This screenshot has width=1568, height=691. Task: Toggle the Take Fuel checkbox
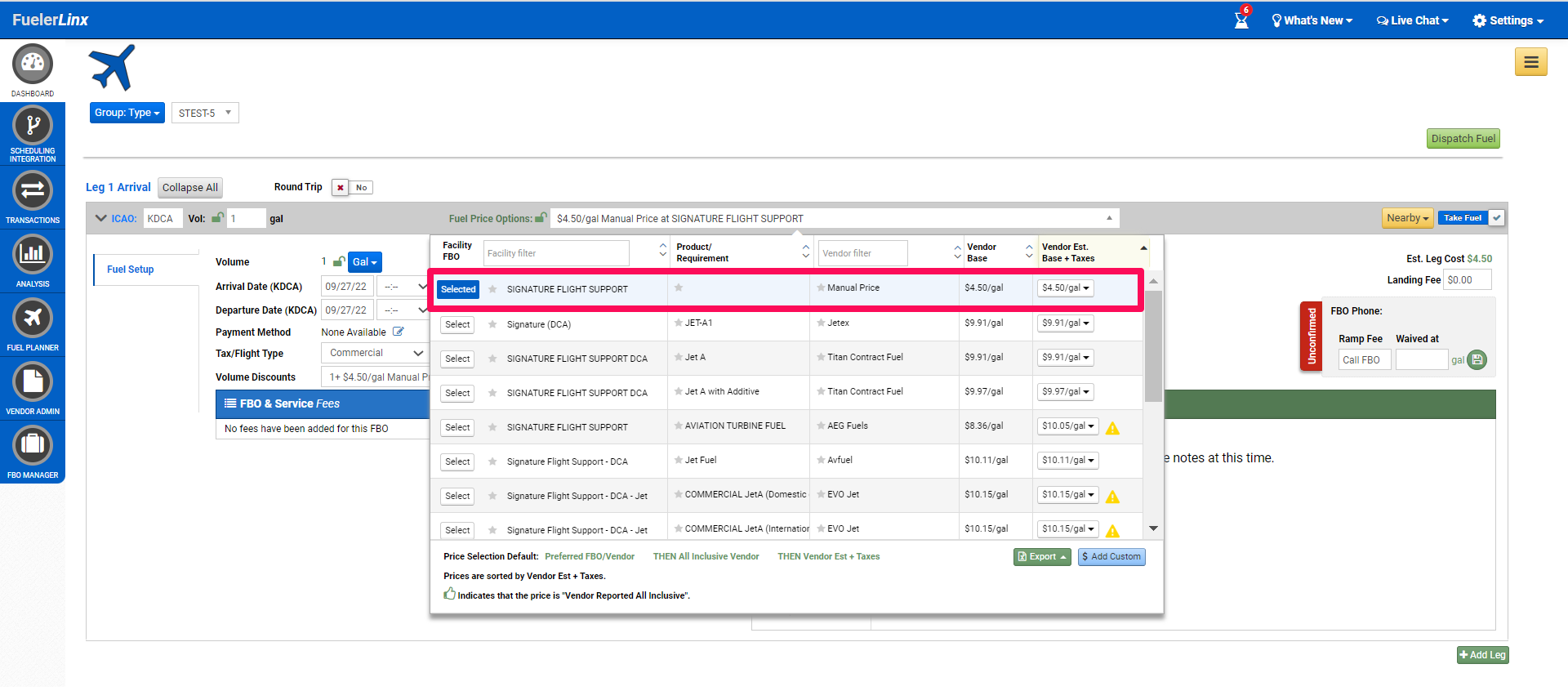1496,218
